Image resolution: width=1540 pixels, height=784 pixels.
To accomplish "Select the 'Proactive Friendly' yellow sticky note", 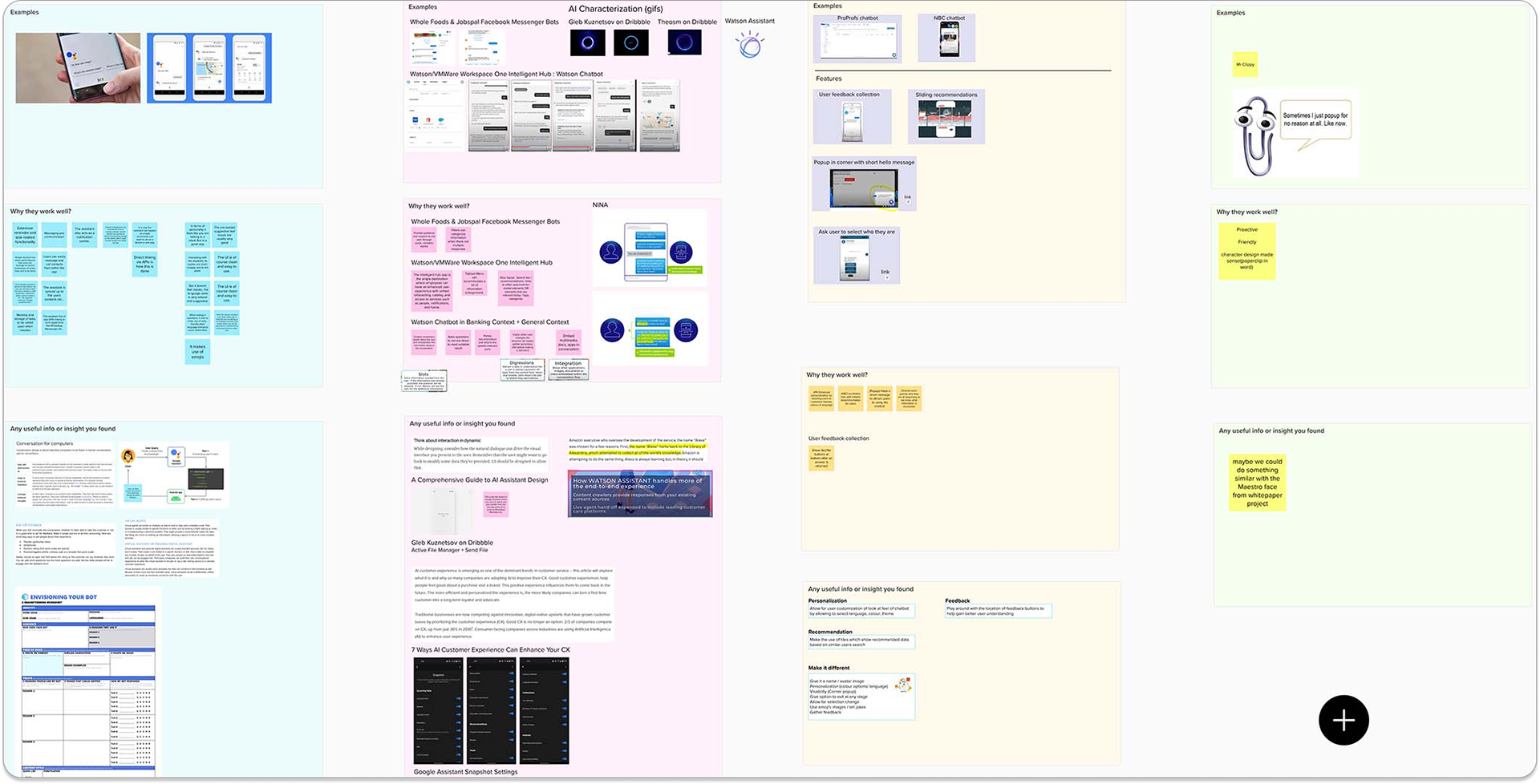I will click(1246, 251).
